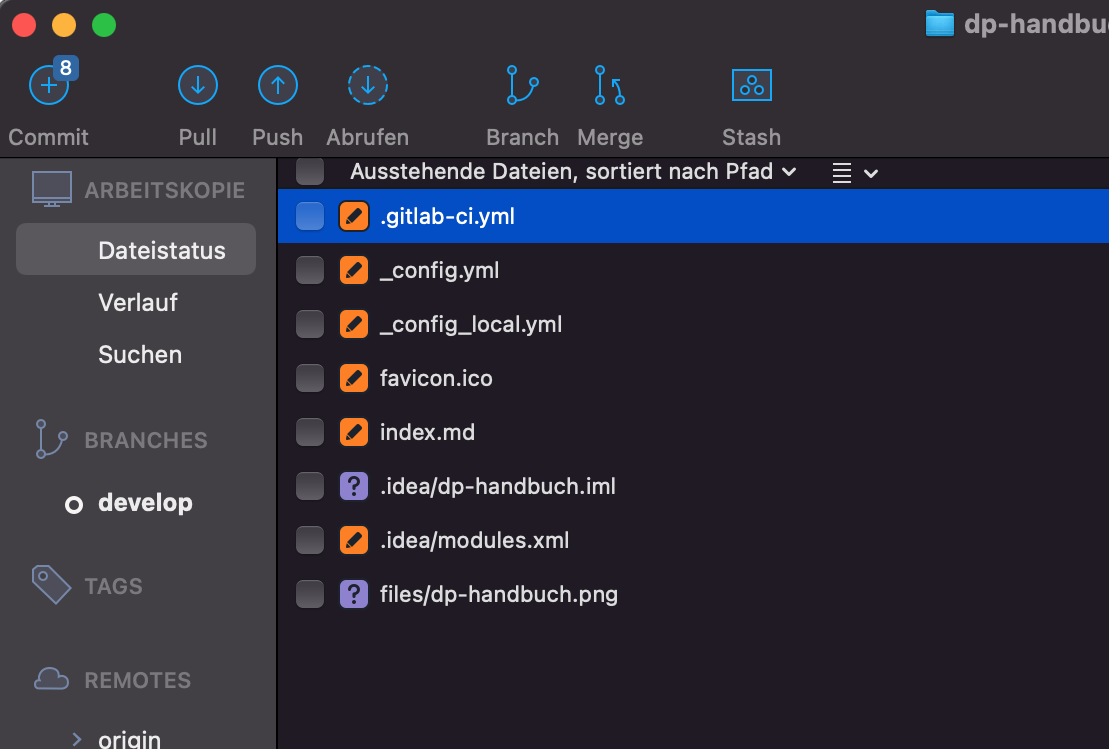Select the files/dp-handbuch.png file row
1109x749 pixels.
point(498,595)
